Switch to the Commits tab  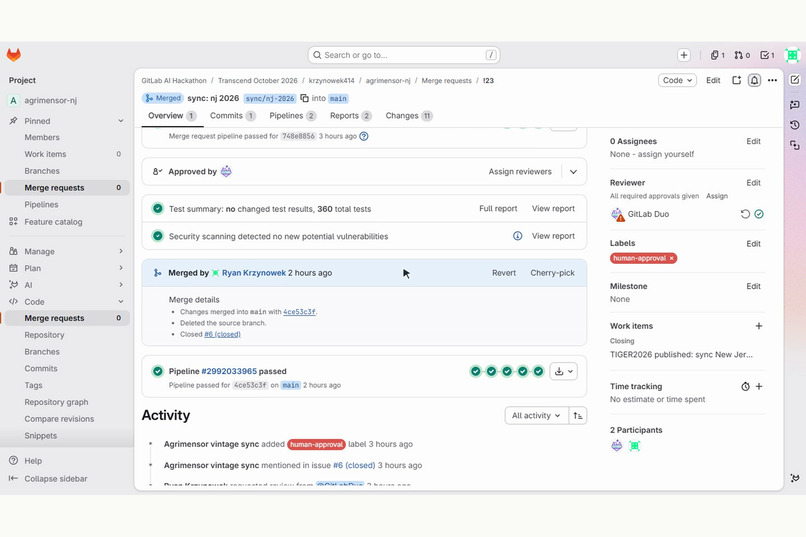pos(233,116)
